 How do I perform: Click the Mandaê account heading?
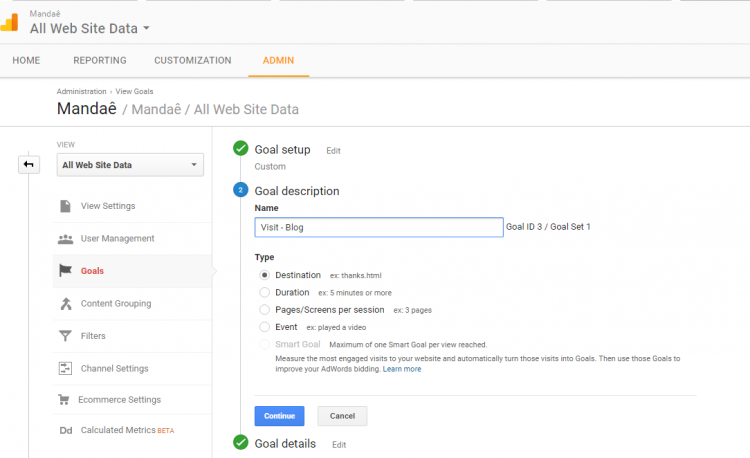tap(87, 109)
